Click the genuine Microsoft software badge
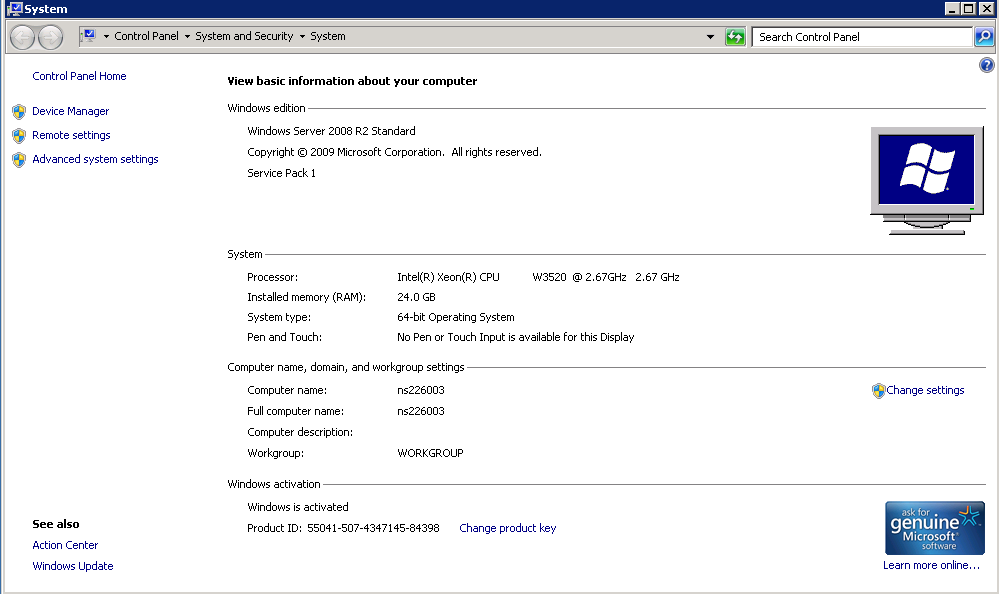This screenshot has width=999, height=594. [x=935, y=528]
